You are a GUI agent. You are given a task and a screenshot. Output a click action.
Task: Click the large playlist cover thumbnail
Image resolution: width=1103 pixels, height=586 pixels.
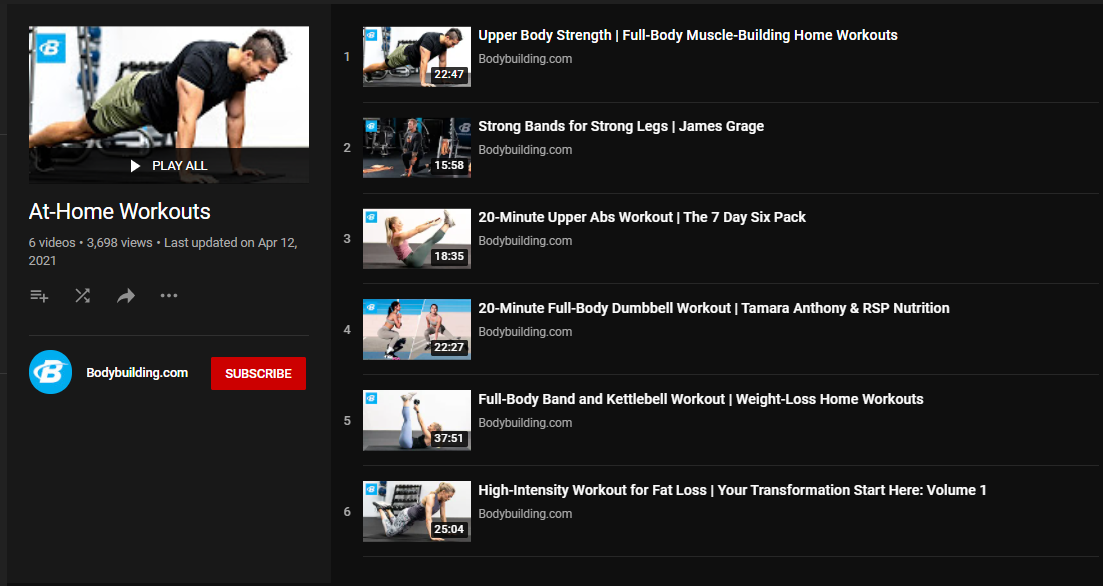pyautogui.click(x=169, y=104)
